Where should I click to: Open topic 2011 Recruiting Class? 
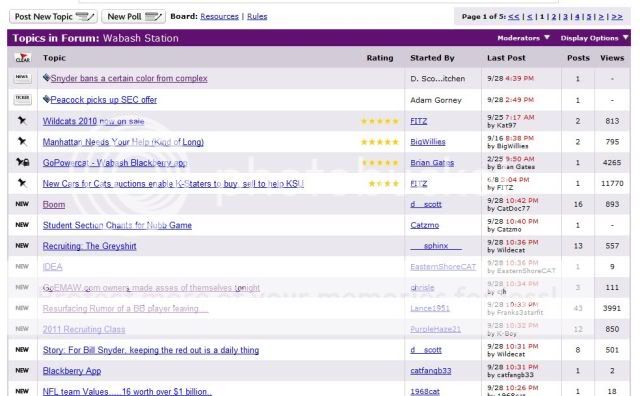coord(84,329)
